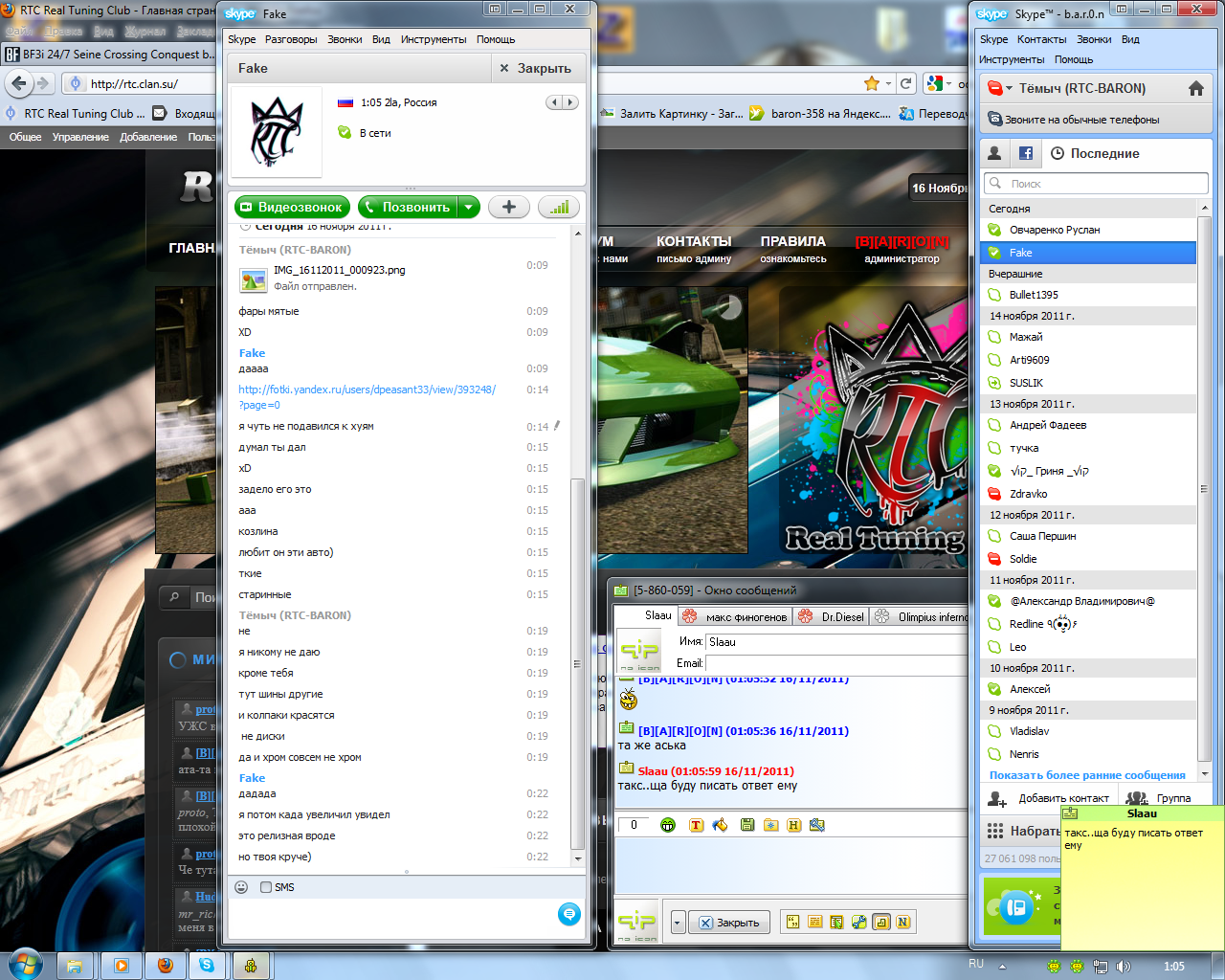This screenshot has height=980, width=1225.
Task: Go to Skype Home icon
Action: 1195,88
